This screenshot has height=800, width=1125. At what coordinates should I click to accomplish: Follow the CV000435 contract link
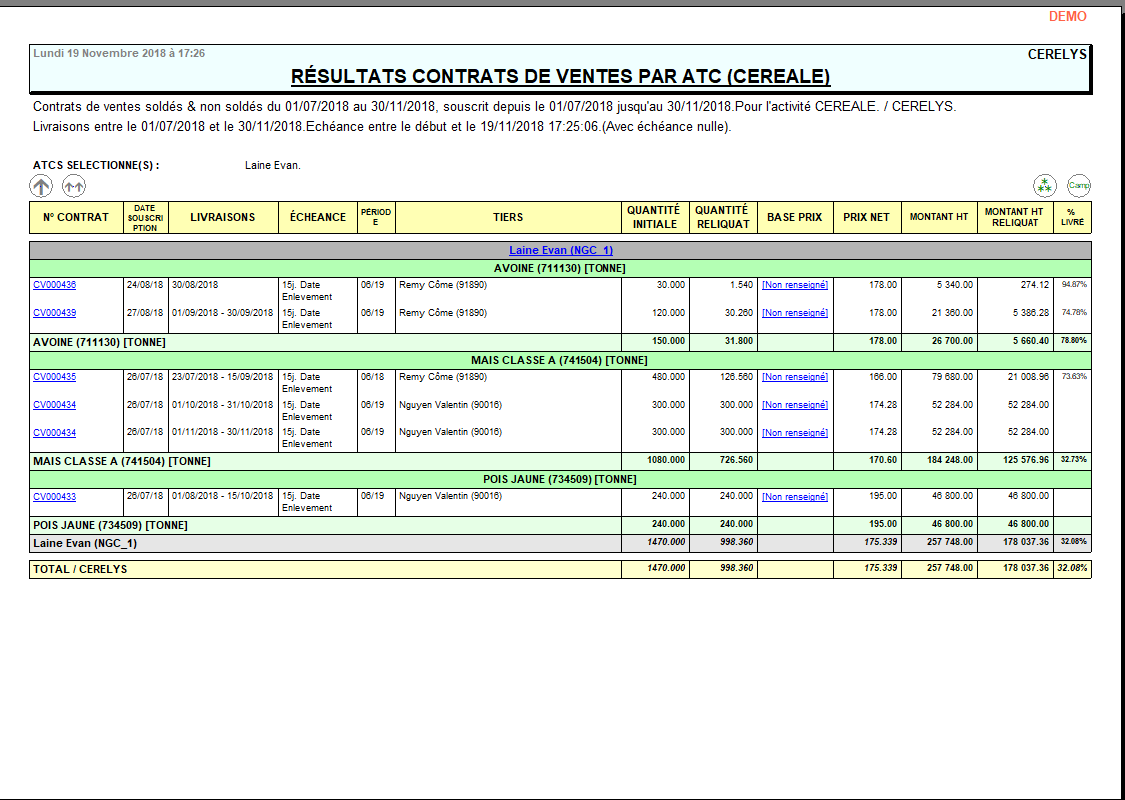click(54, 377)
